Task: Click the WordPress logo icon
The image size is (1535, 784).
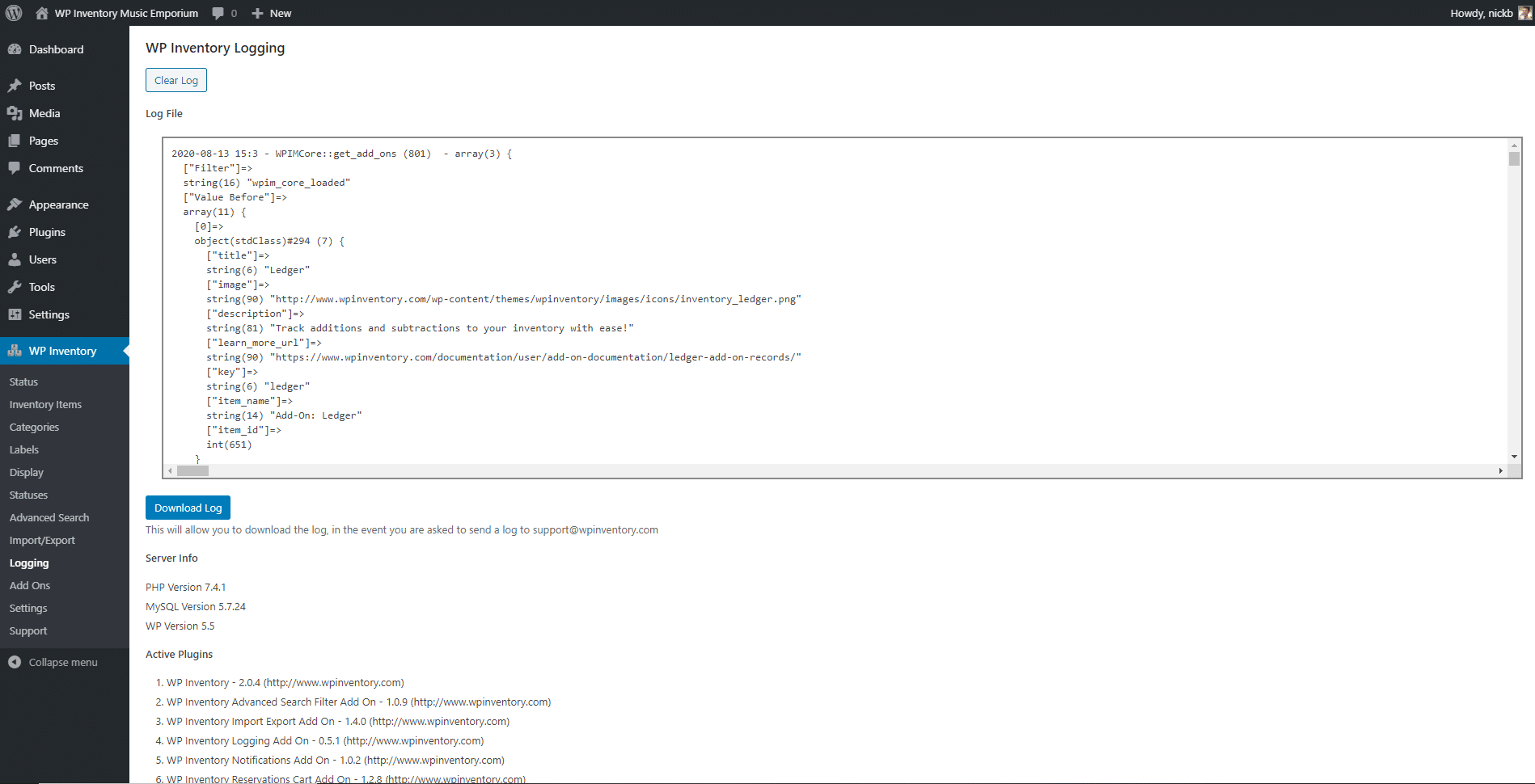Action: click(x=14, y=13)
